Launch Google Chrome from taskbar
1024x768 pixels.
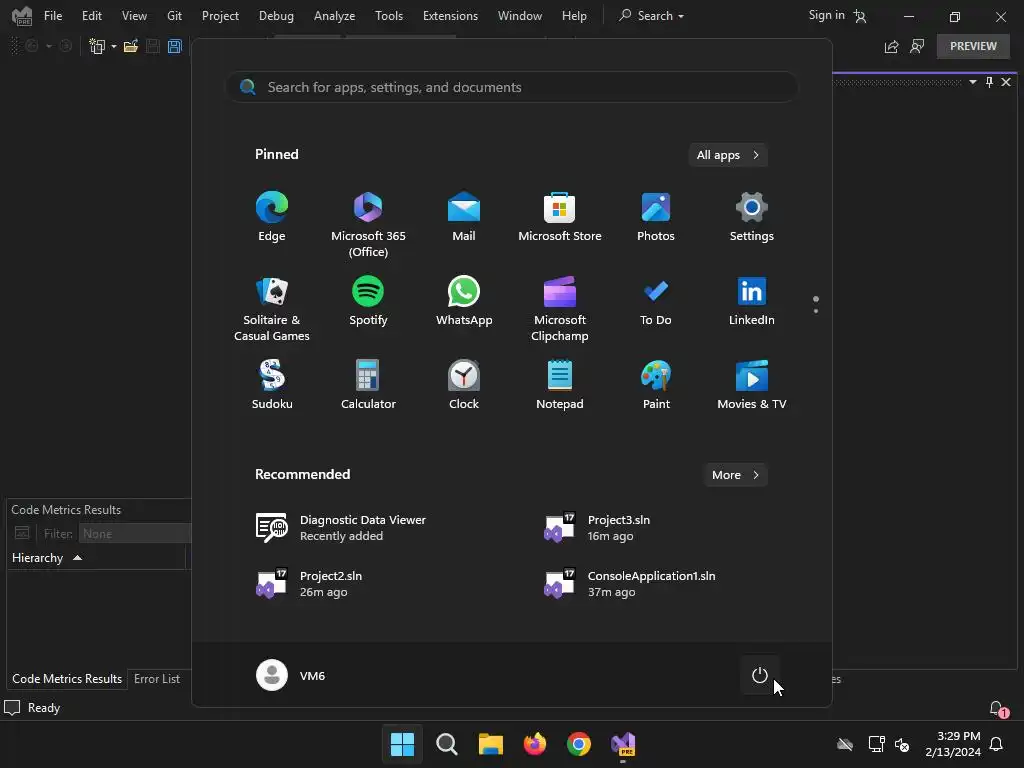pyautogui.click(x=579, y=744)
